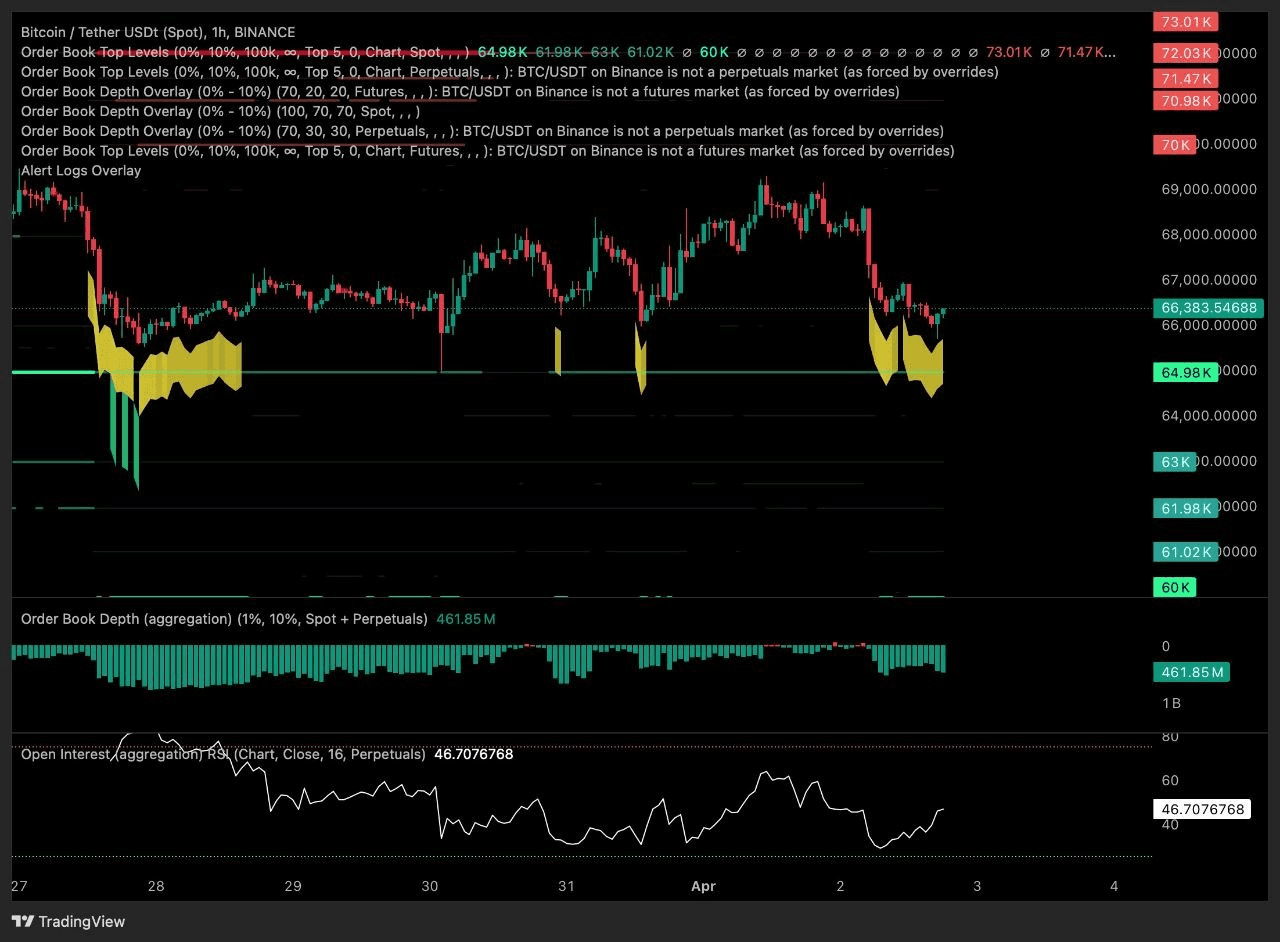Click the red 73.01K price label
This screenshot has width=1280, height=942.
click(1183, 22)
